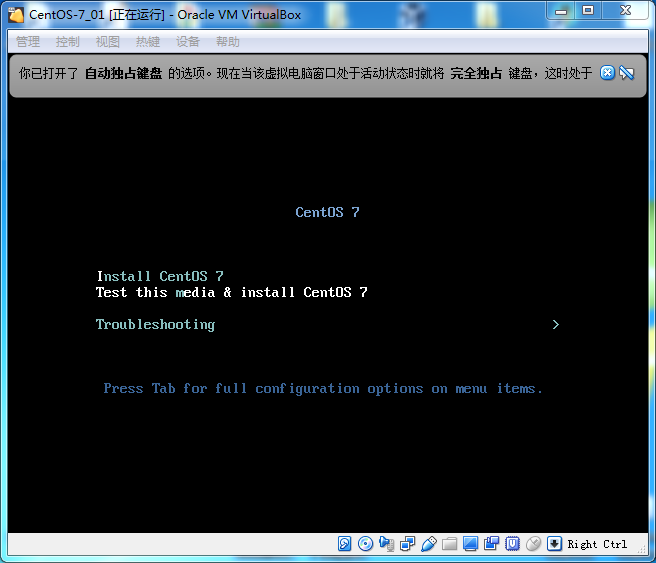Open the 管理 menu
Image resolution: width=656 pixels, height=563 pixels.
(28, 41)
